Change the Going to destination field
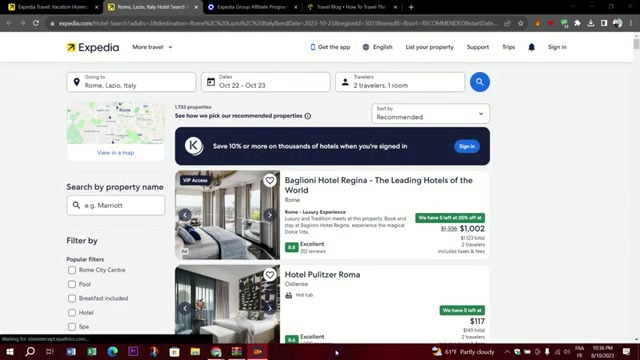This screenshot has height=360, width=640. tap(131, 82)
